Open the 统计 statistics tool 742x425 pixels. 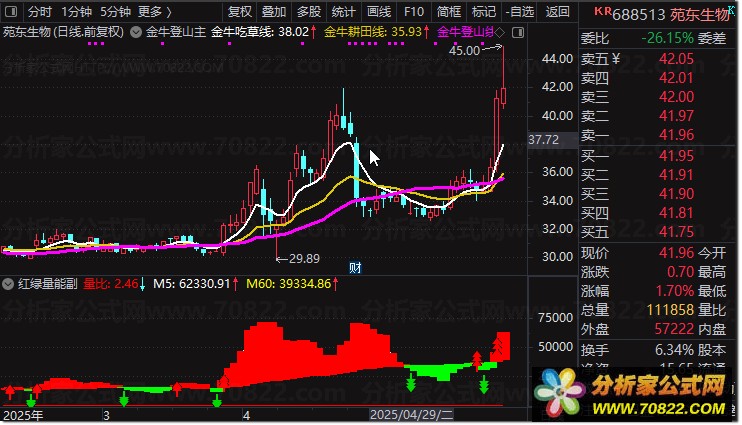point(343,11)
